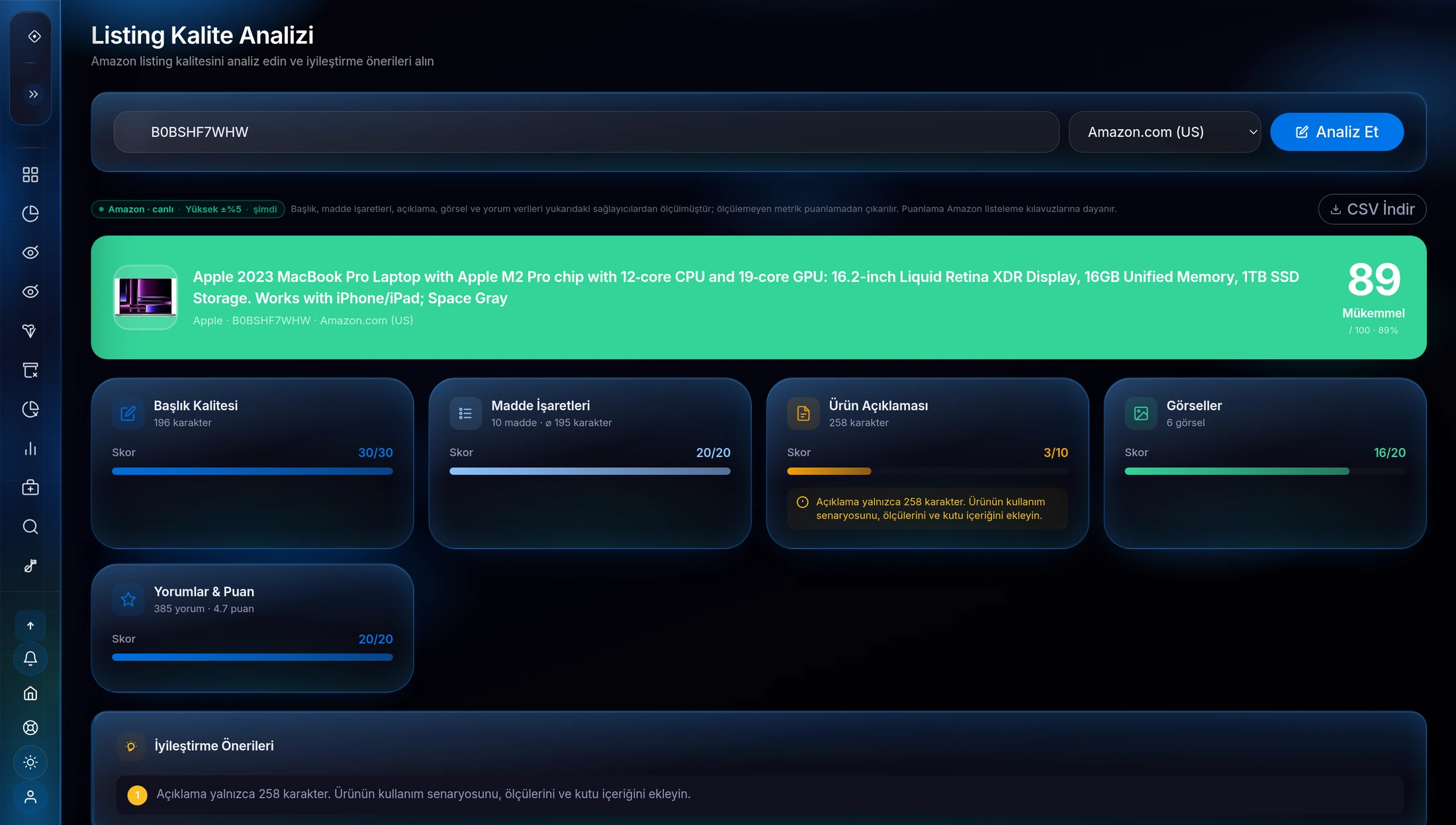Viewport: 1456px width, 825px height.
Task: Click the warning message inside Ürün Açıklaması card
Action: click(931, 509)
